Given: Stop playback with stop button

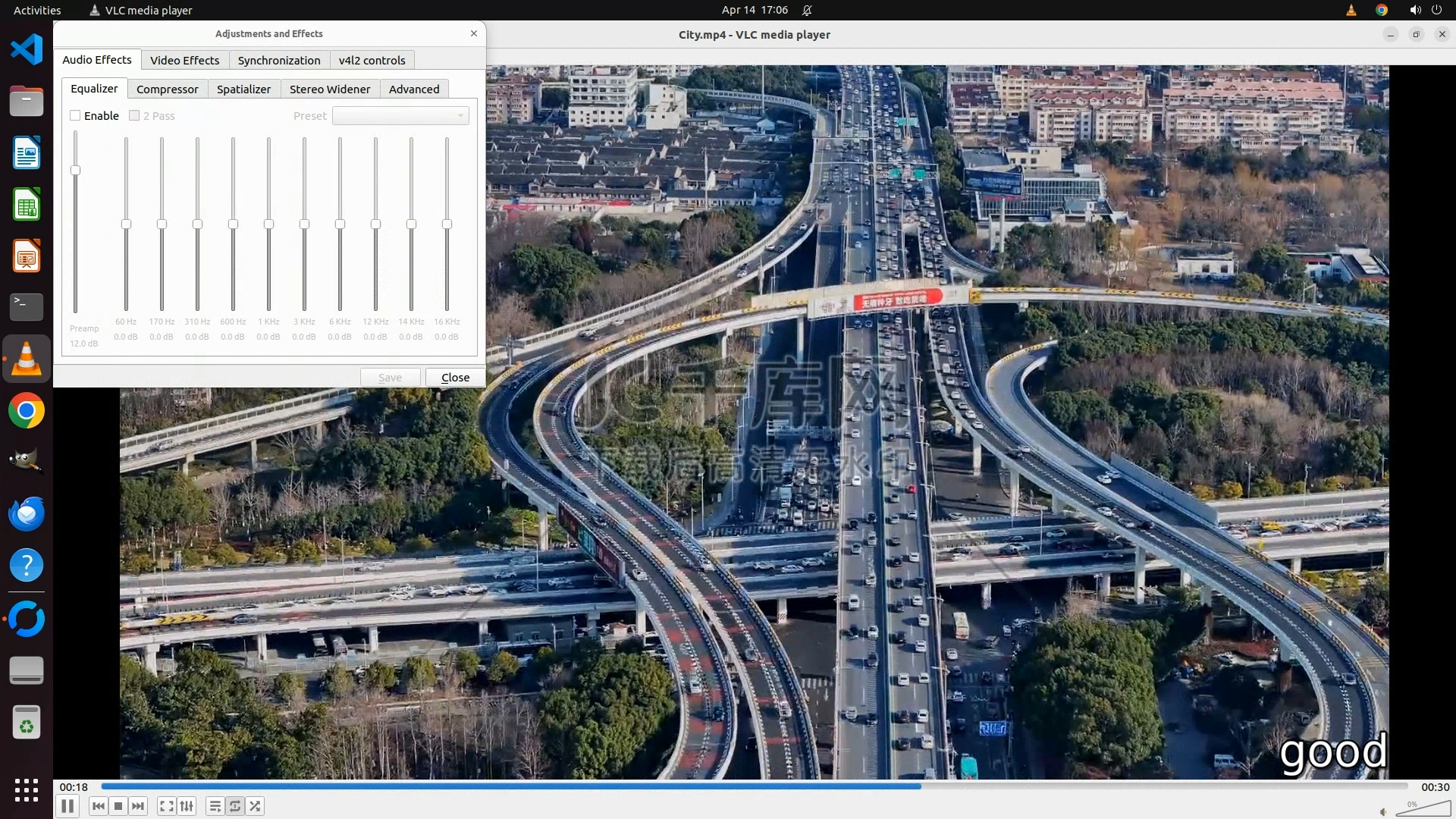Looking at the screenshot, I should (118, 806).
